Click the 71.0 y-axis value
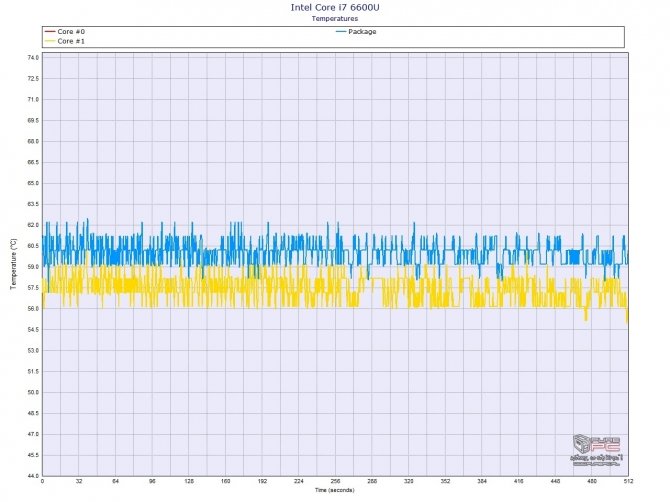The width and height of the screenshot is (670, 502). point(33,99)
